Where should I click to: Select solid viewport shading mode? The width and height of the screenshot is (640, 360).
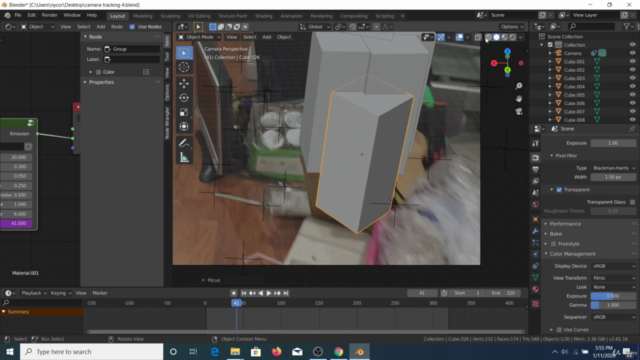coord(496,37)
